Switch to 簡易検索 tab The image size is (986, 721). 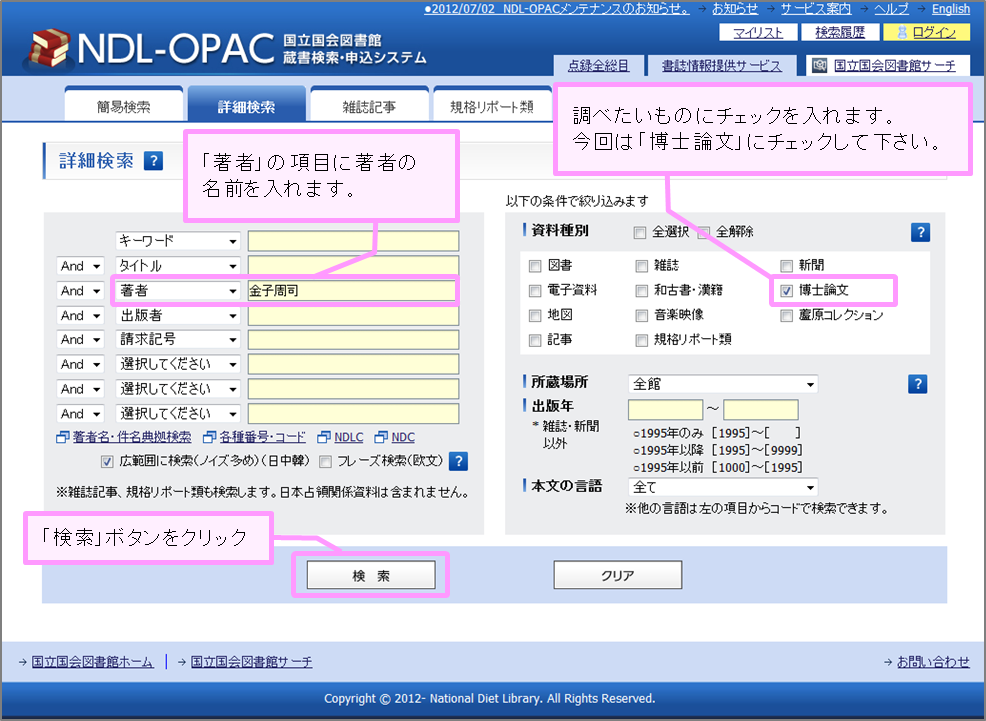123,106
